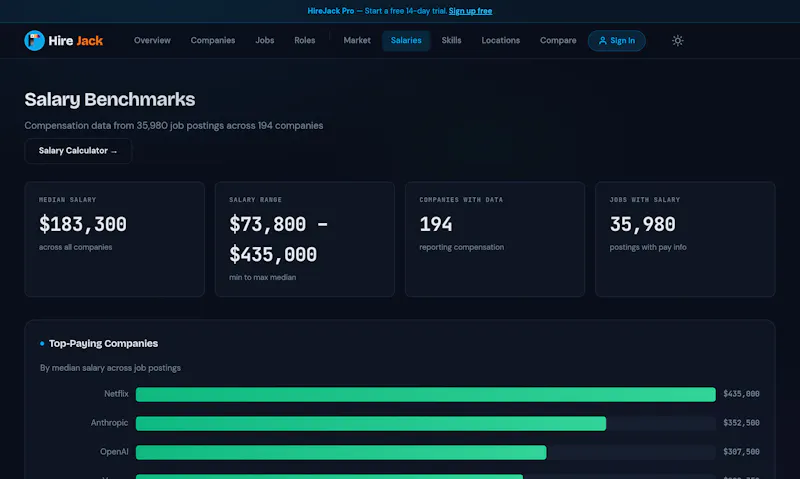Select the Roles nav item
Image resolution: width=800 pixels, height=479 pixels.
[305, 40]
